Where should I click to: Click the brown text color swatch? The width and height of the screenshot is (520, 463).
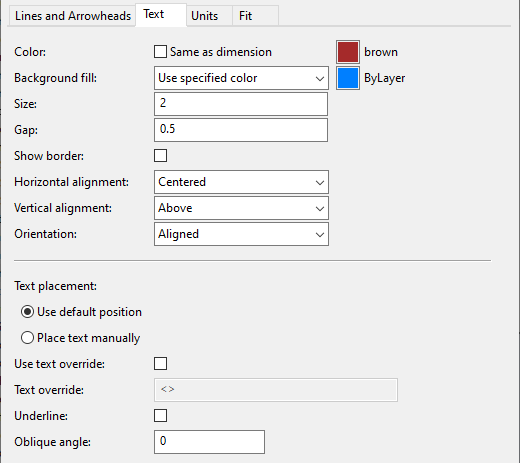pos(348,52)
